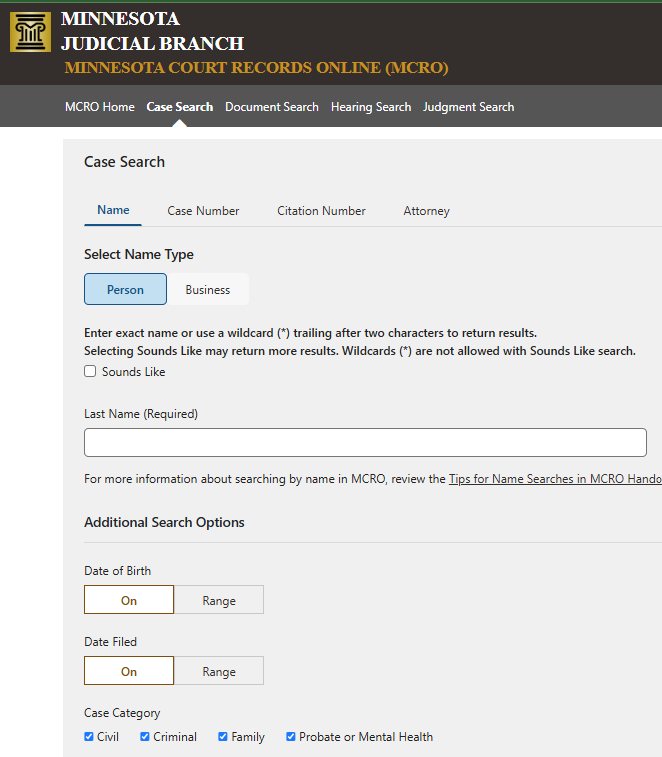Open Tips for Name Searches in MCRO link
The height and width of the screenshot is (757, 662).
[x=555, y=479]
